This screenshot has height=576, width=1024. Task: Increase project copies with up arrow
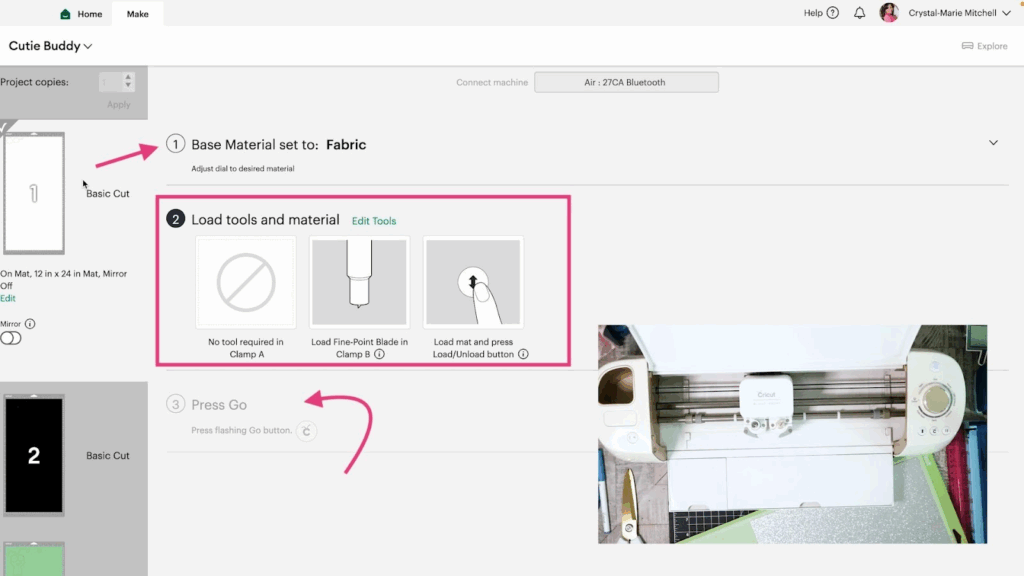(x=128, y=77)
